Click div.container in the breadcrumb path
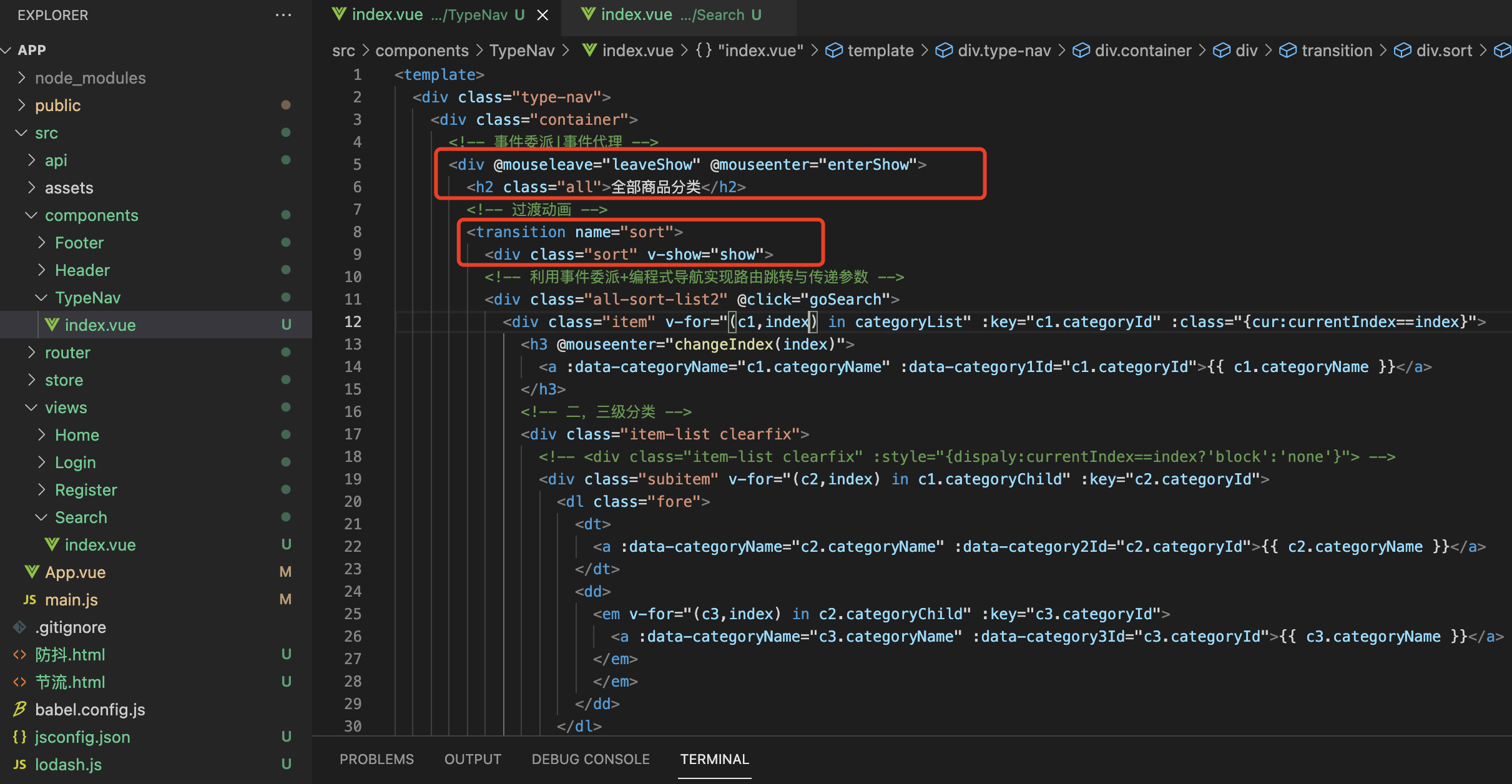Viewport: 1512px width, 784px height. (x=1142, y=51)
